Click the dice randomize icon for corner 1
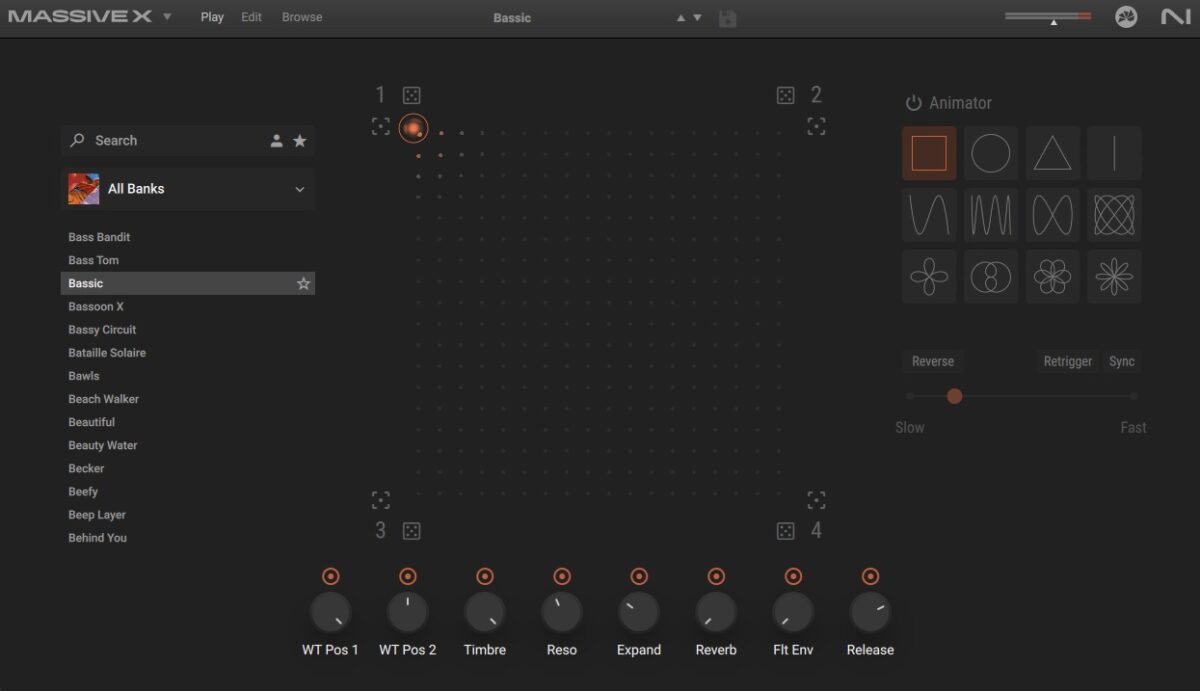This screenshot has height=691, width=1200. [411, 95]
